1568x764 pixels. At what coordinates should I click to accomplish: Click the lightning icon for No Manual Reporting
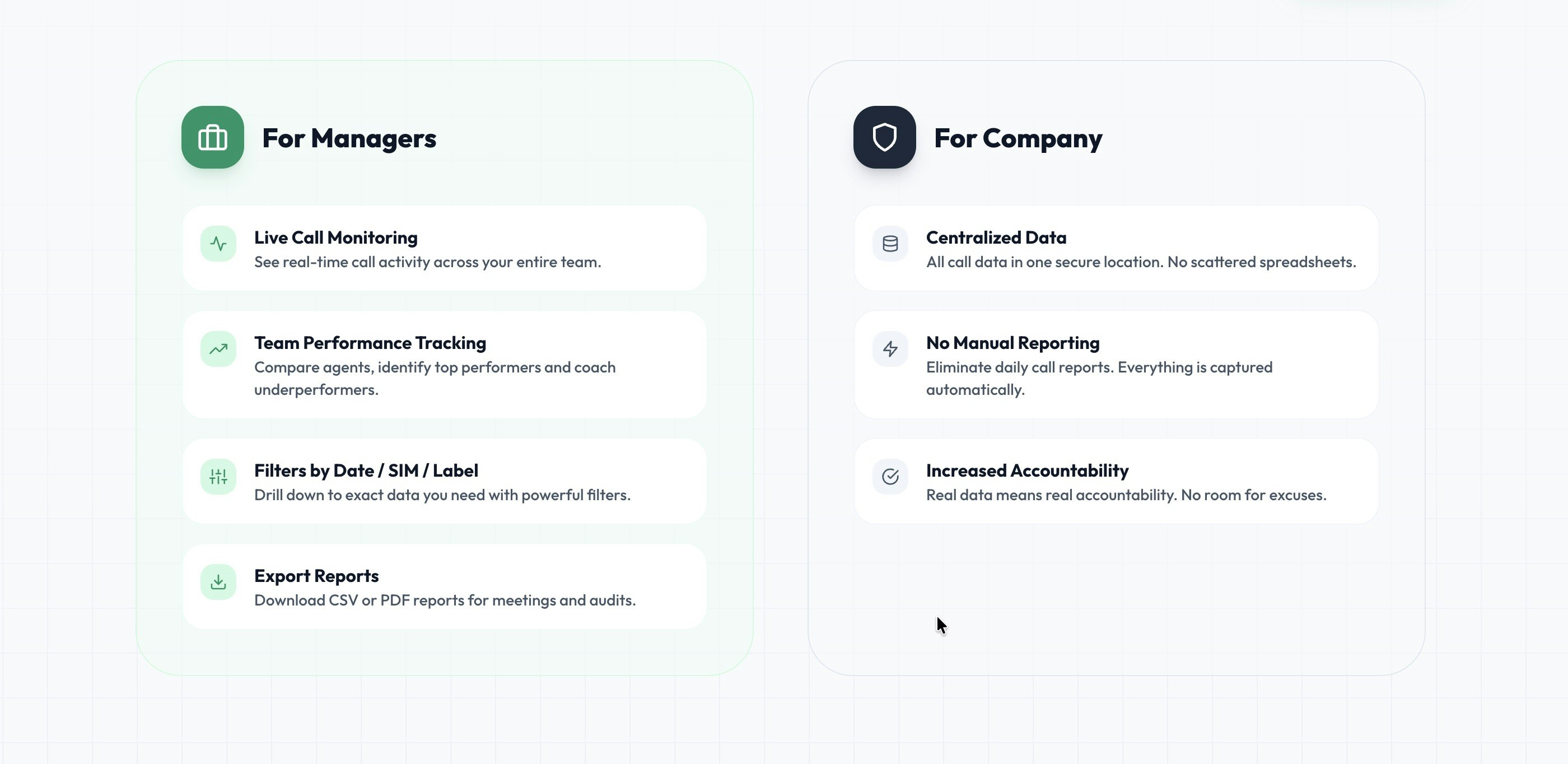pyautogui.click(x=889, y=349)
